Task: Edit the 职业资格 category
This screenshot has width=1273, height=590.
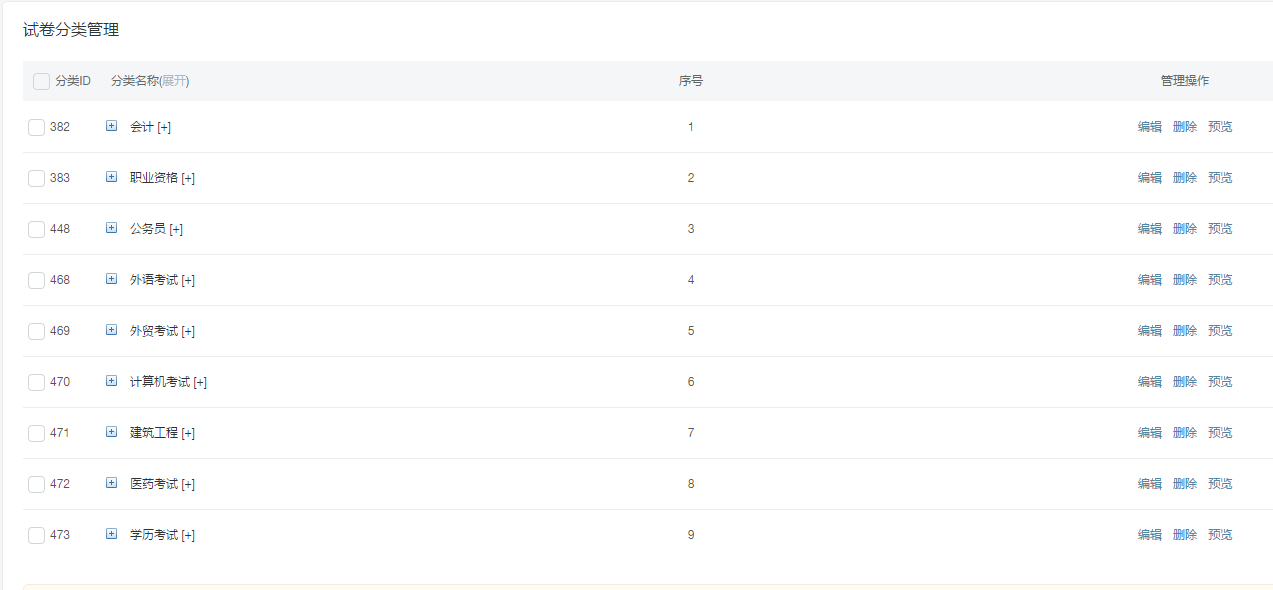Action: 1149,178
